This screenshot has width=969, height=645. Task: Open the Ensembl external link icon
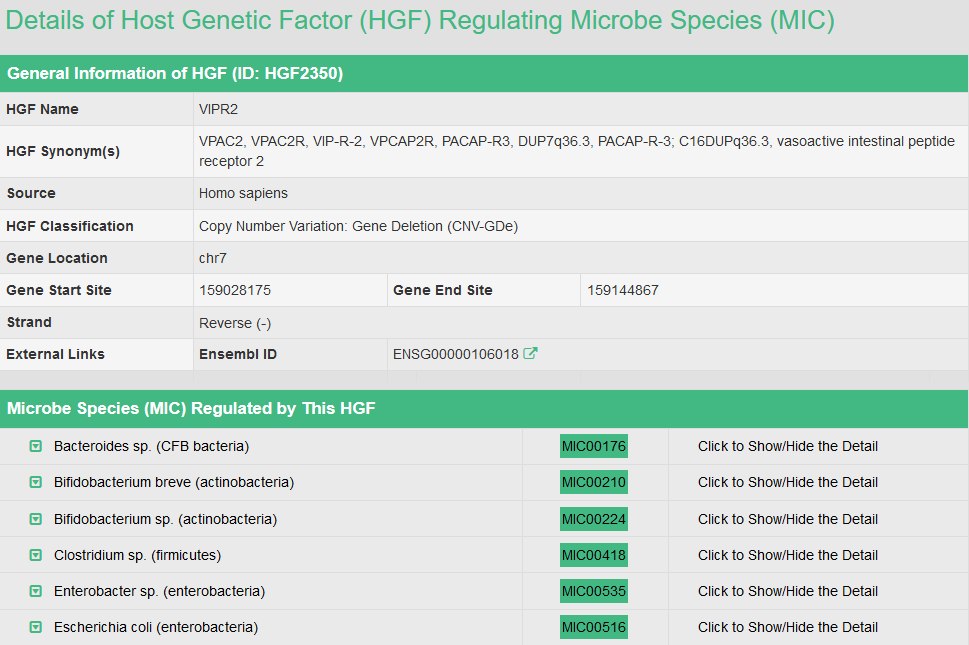[531, 353]
